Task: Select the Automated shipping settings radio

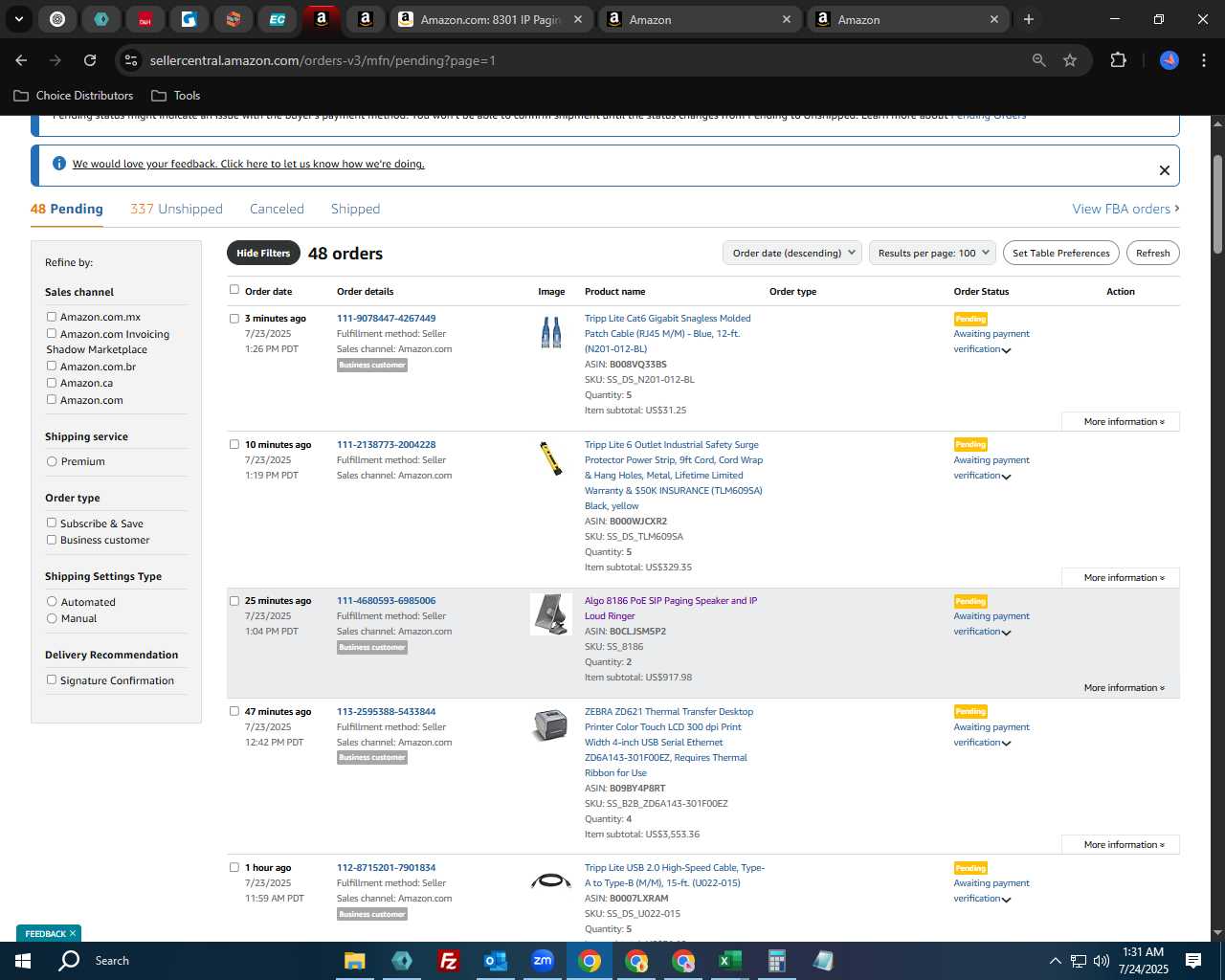Action: coord(52,601)
